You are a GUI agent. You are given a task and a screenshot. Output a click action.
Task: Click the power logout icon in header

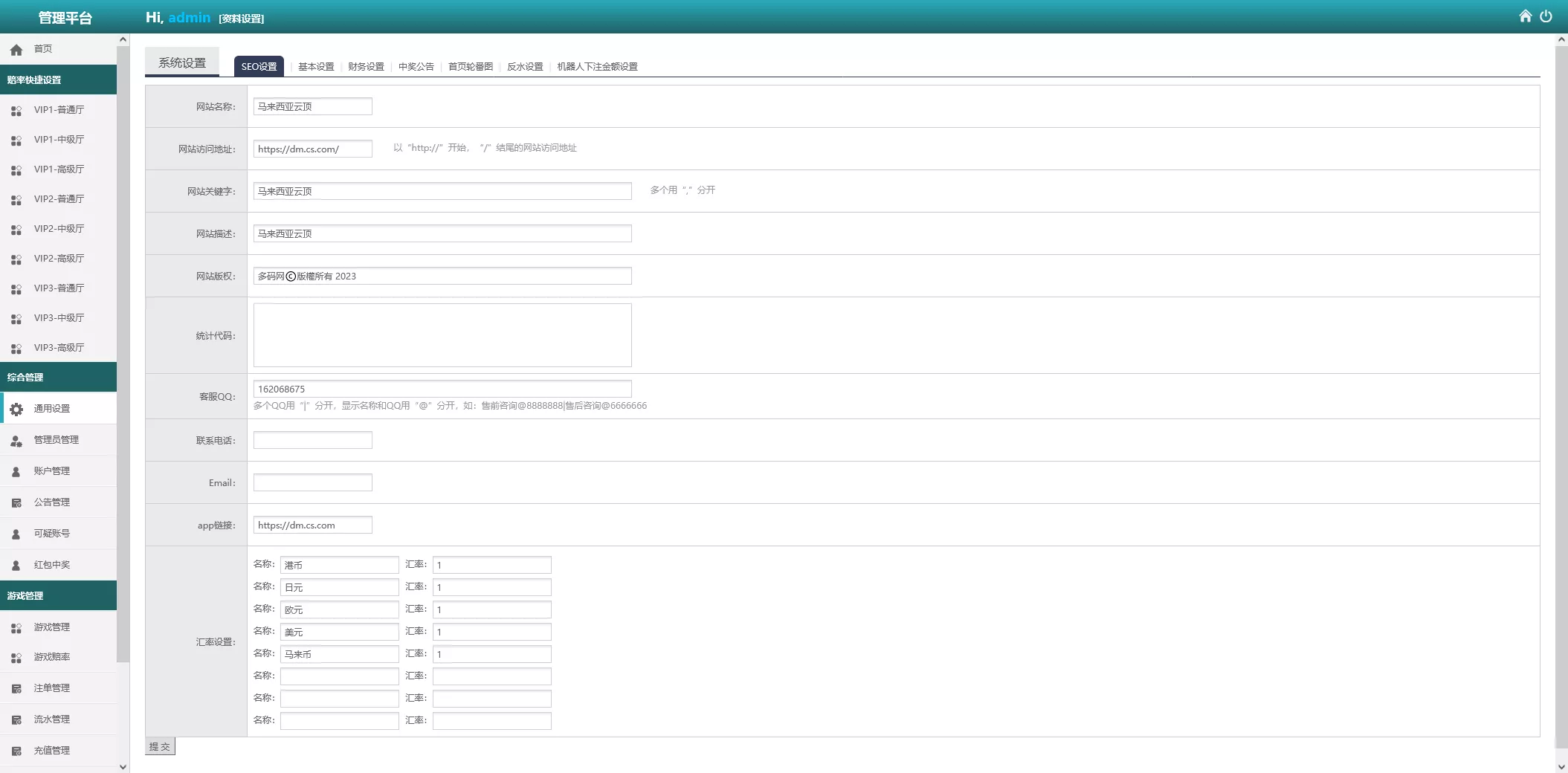[x=1546, y=16]
